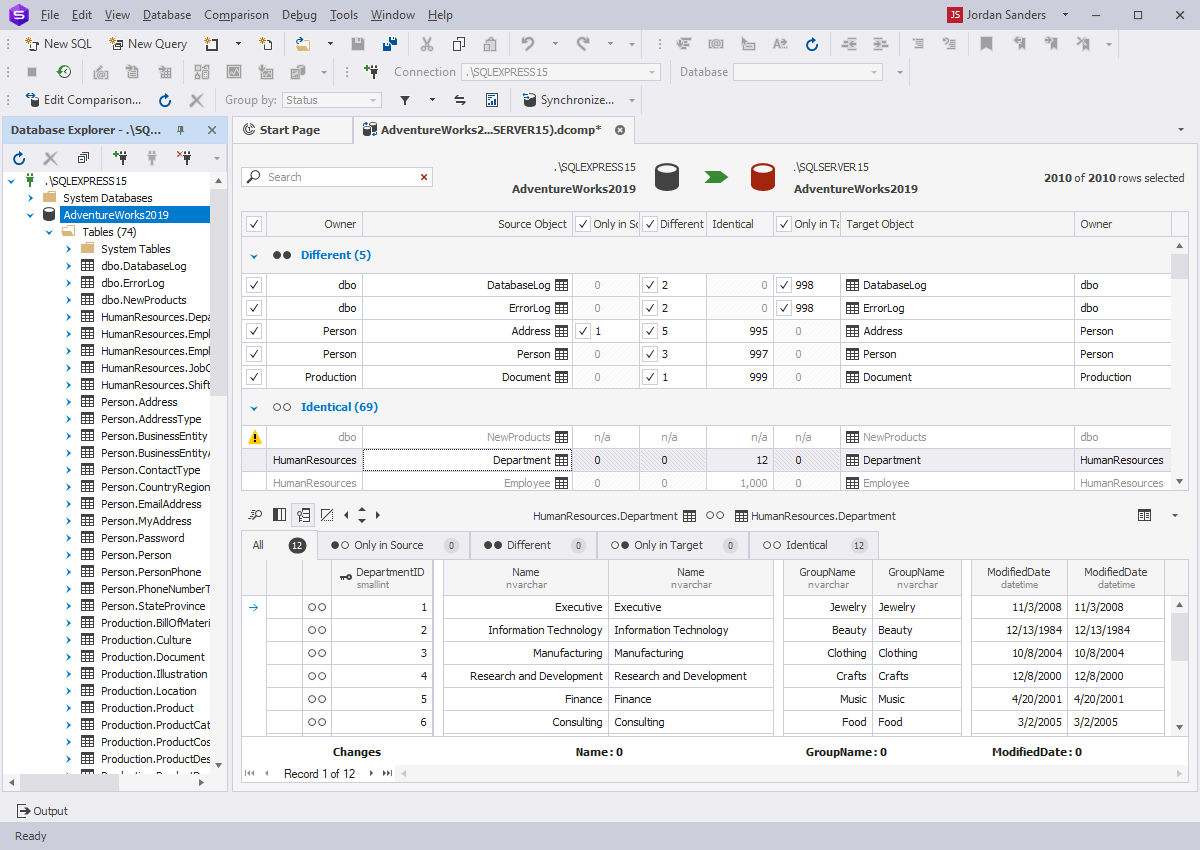Click the hide empty columns icon in the data diff toolbar
1200x850 pixels.
[x=327, y=515]
